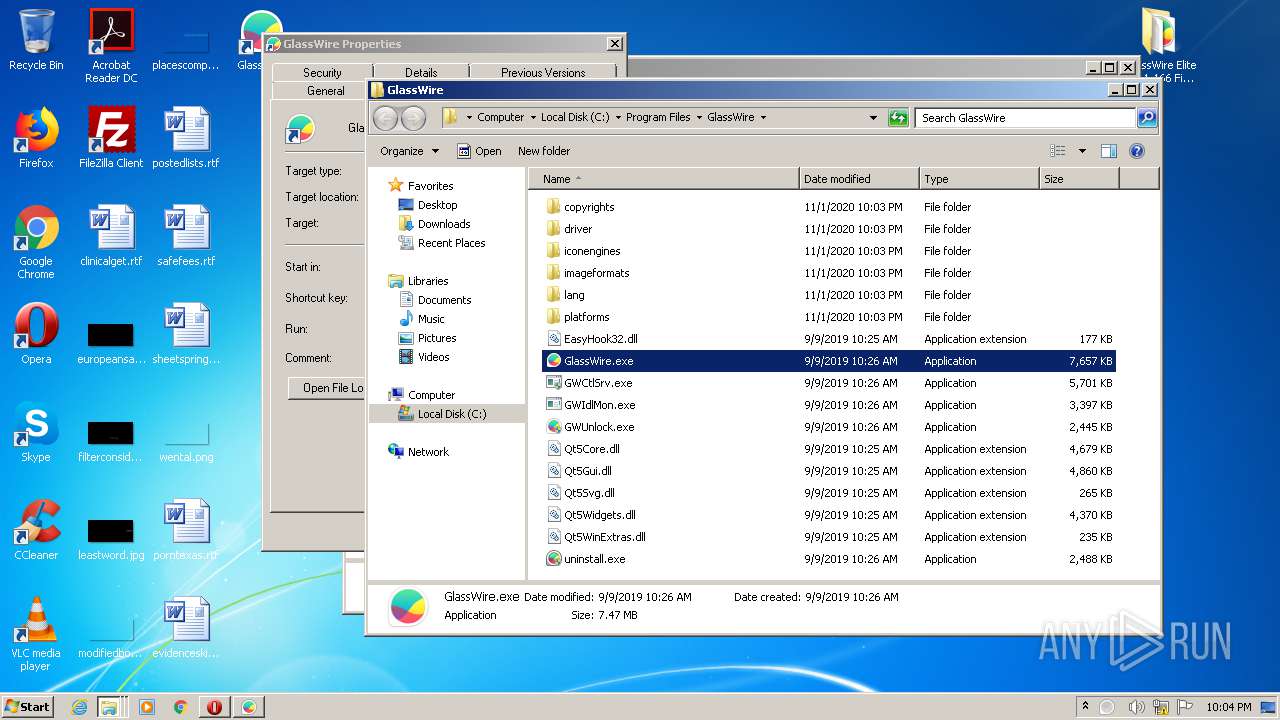Switch to Details tab in Properties

click(x=421, y=73)
